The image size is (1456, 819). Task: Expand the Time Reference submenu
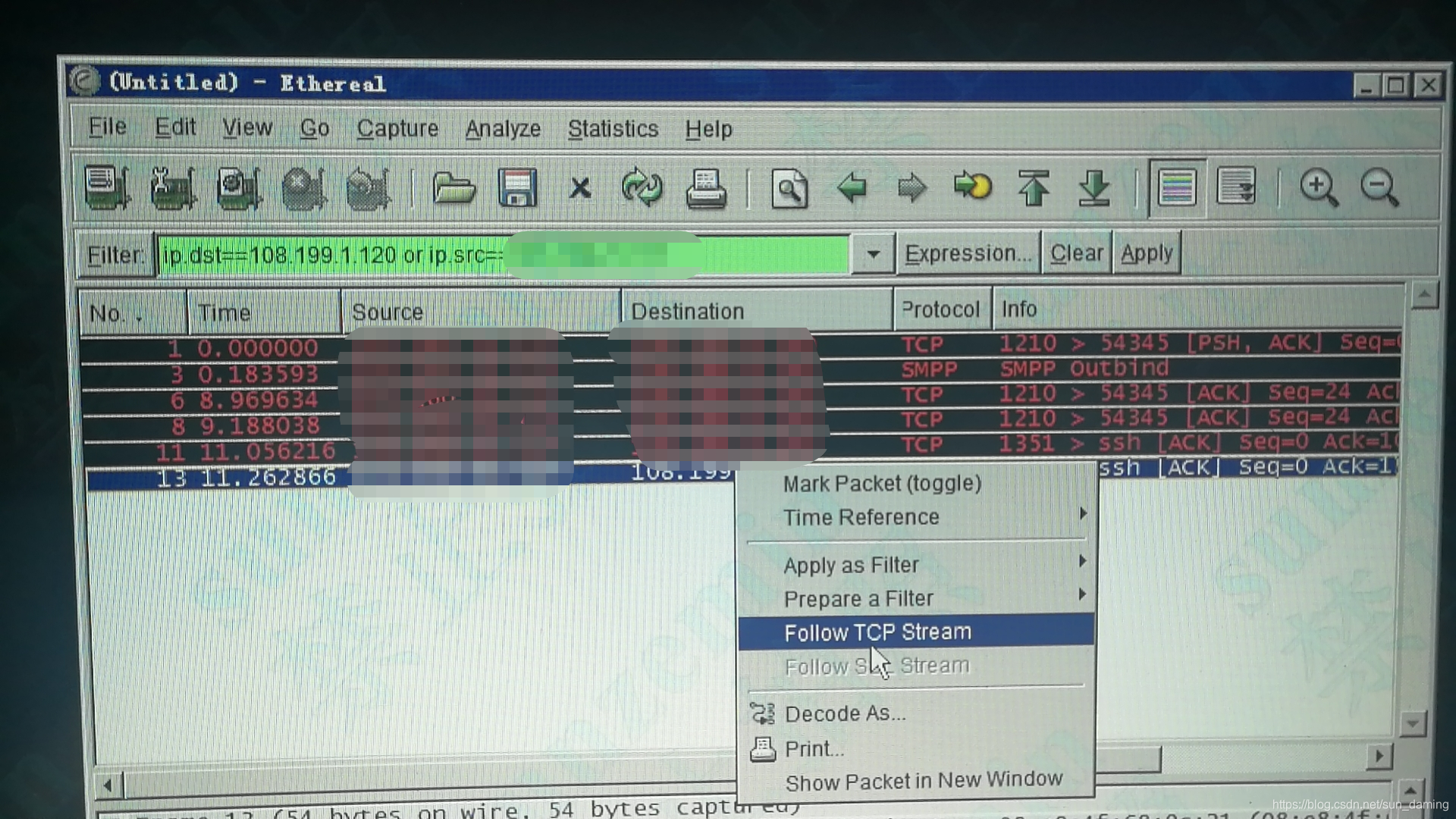861,517
